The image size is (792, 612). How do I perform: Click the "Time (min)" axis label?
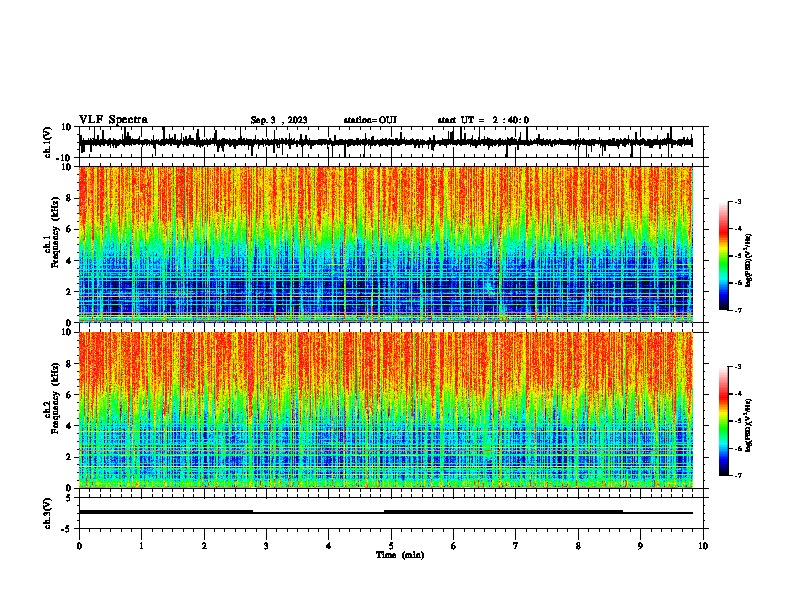pos(400,555)
